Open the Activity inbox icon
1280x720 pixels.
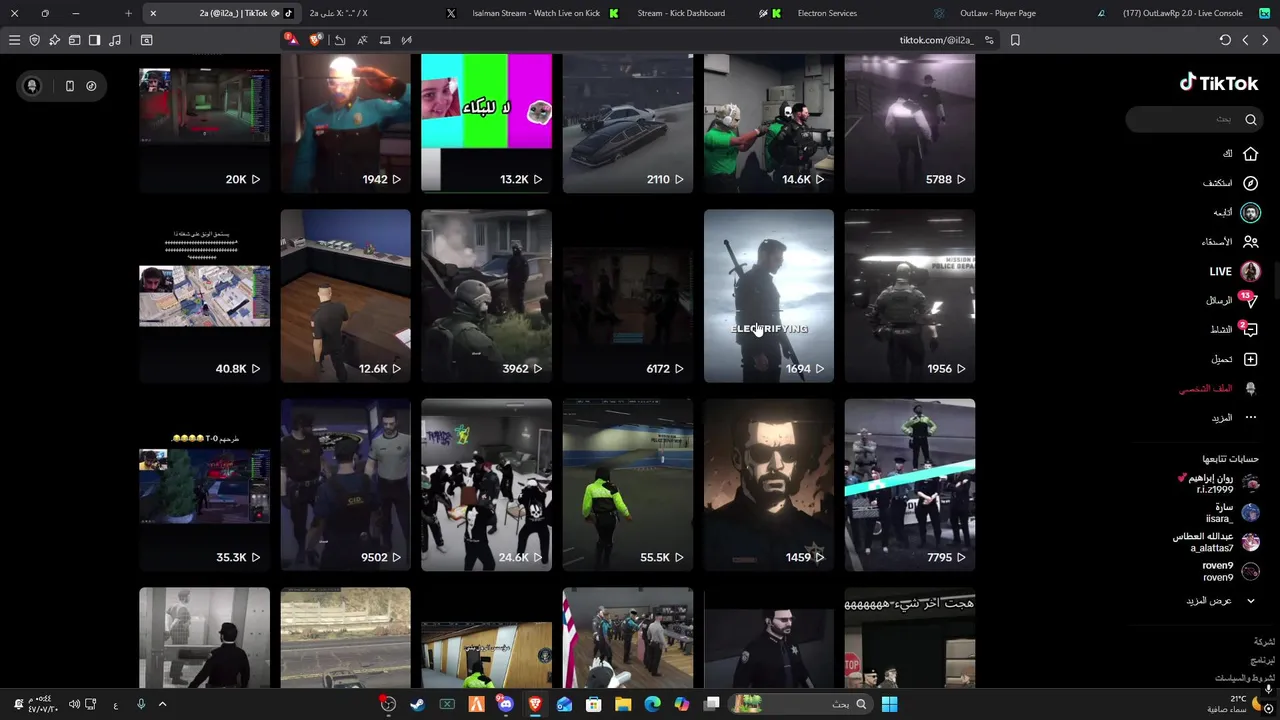pos(1249,329)
